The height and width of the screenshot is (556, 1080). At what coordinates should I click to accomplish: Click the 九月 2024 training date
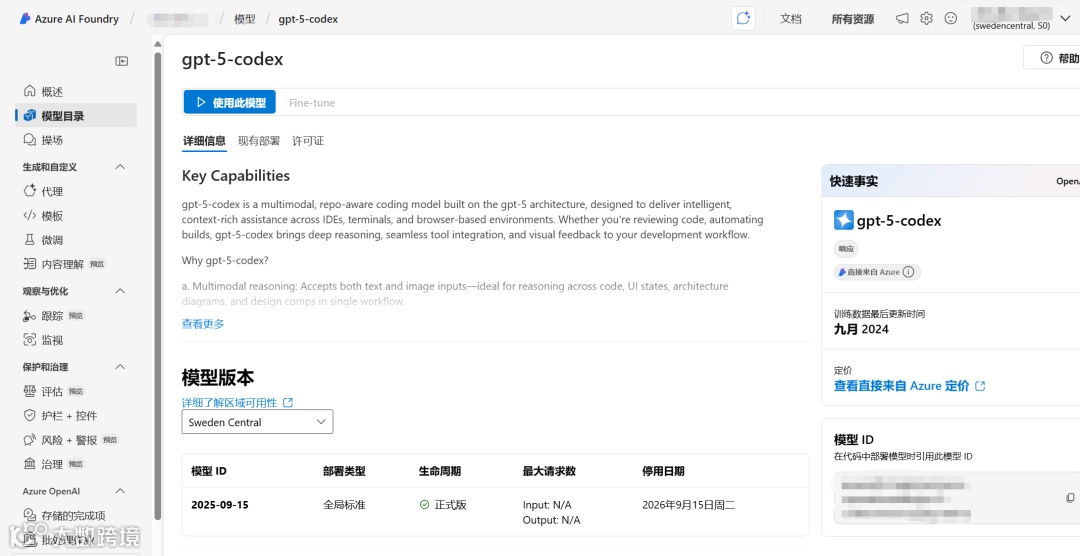861,329
